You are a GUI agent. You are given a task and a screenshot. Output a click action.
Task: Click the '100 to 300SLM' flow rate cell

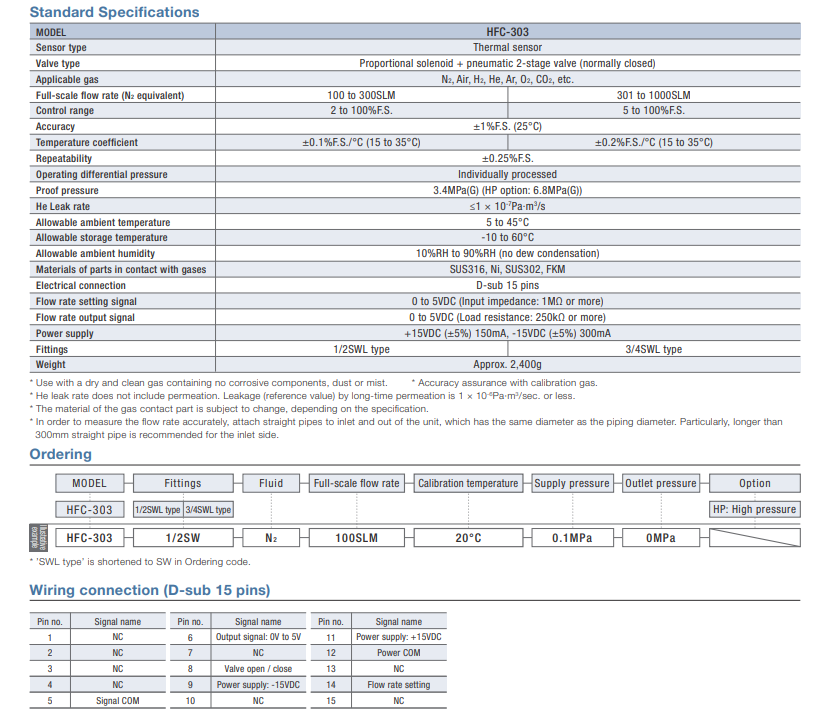[x=362, y=95]
